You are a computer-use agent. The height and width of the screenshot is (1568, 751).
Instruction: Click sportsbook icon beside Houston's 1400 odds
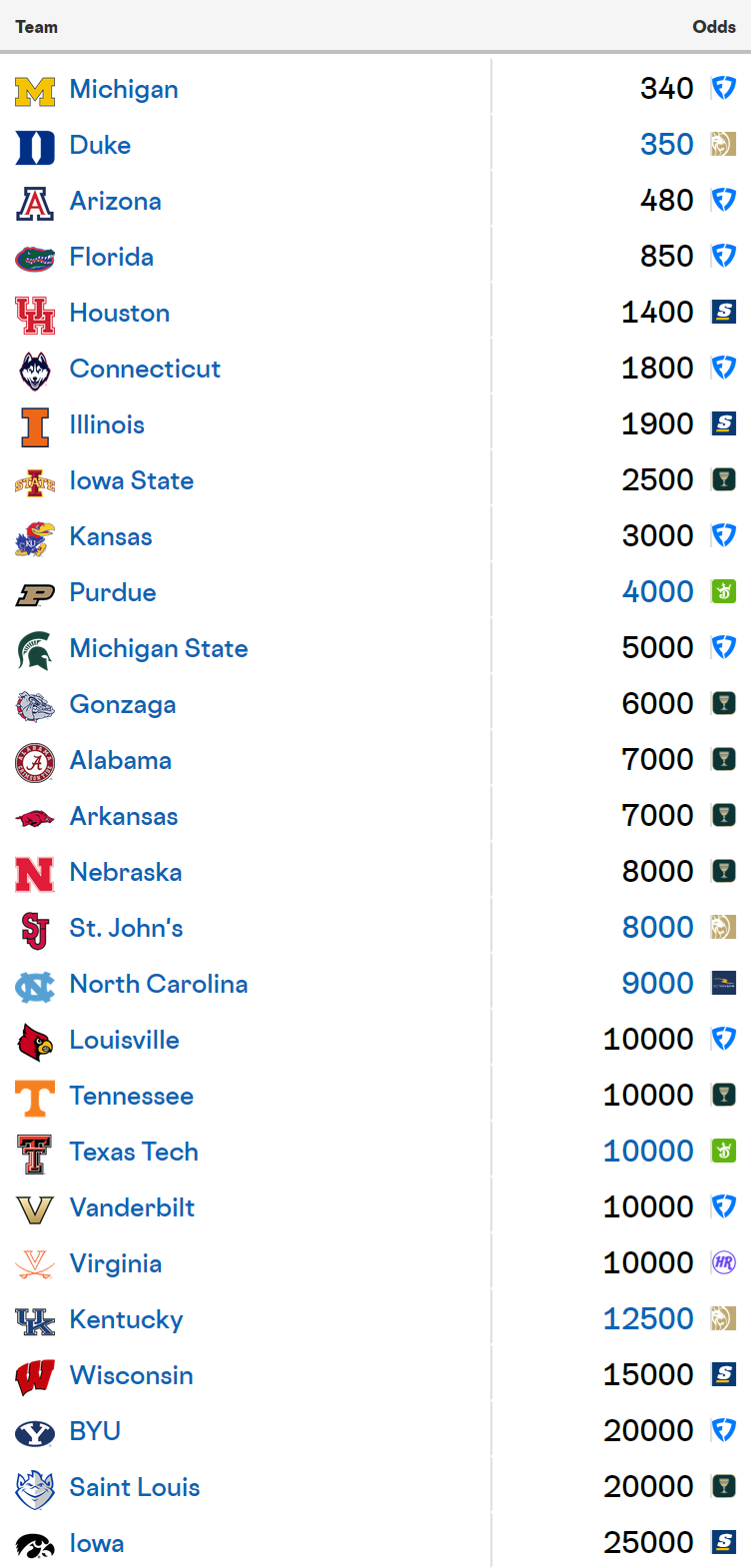tap(724, 313)
